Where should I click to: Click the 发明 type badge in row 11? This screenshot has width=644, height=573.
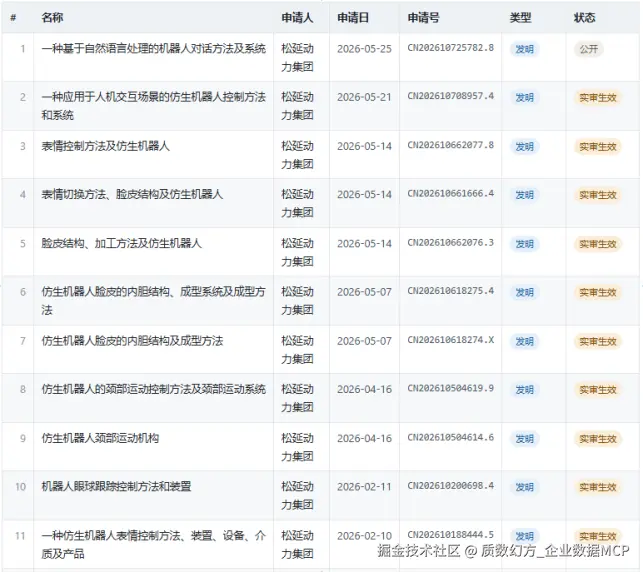pyautogui.click(x=524, y=536)
